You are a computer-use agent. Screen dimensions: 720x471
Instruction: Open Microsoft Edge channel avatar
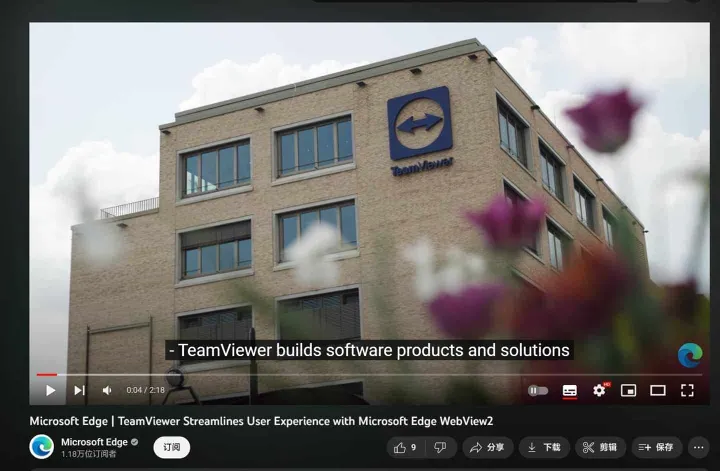click(x=42, y=447)
